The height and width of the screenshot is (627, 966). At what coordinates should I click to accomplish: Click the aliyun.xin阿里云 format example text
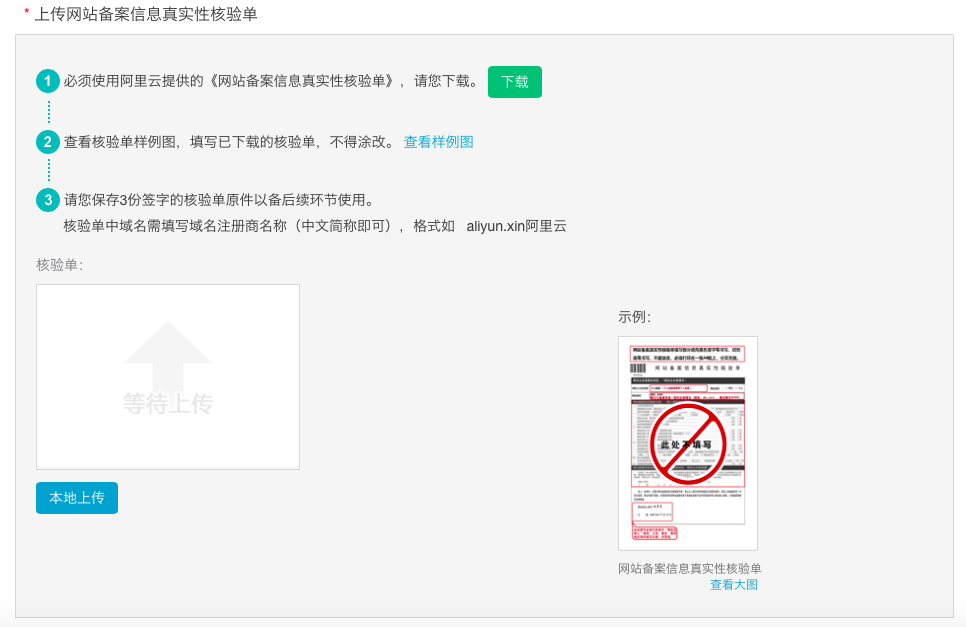(516, 226)
